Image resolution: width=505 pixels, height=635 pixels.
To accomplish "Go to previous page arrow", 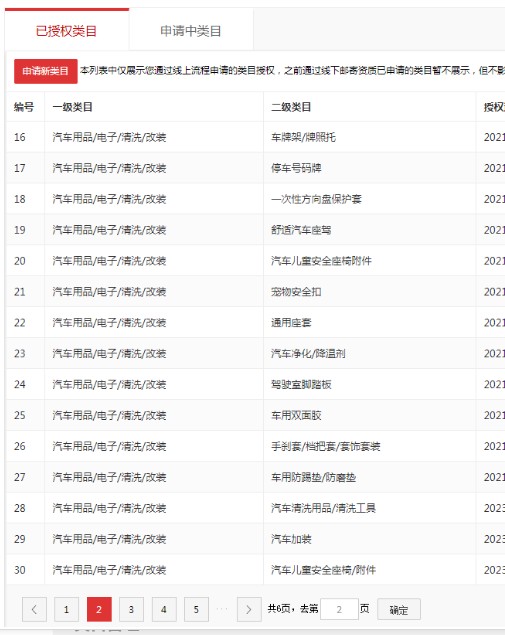I will (34, 609).
